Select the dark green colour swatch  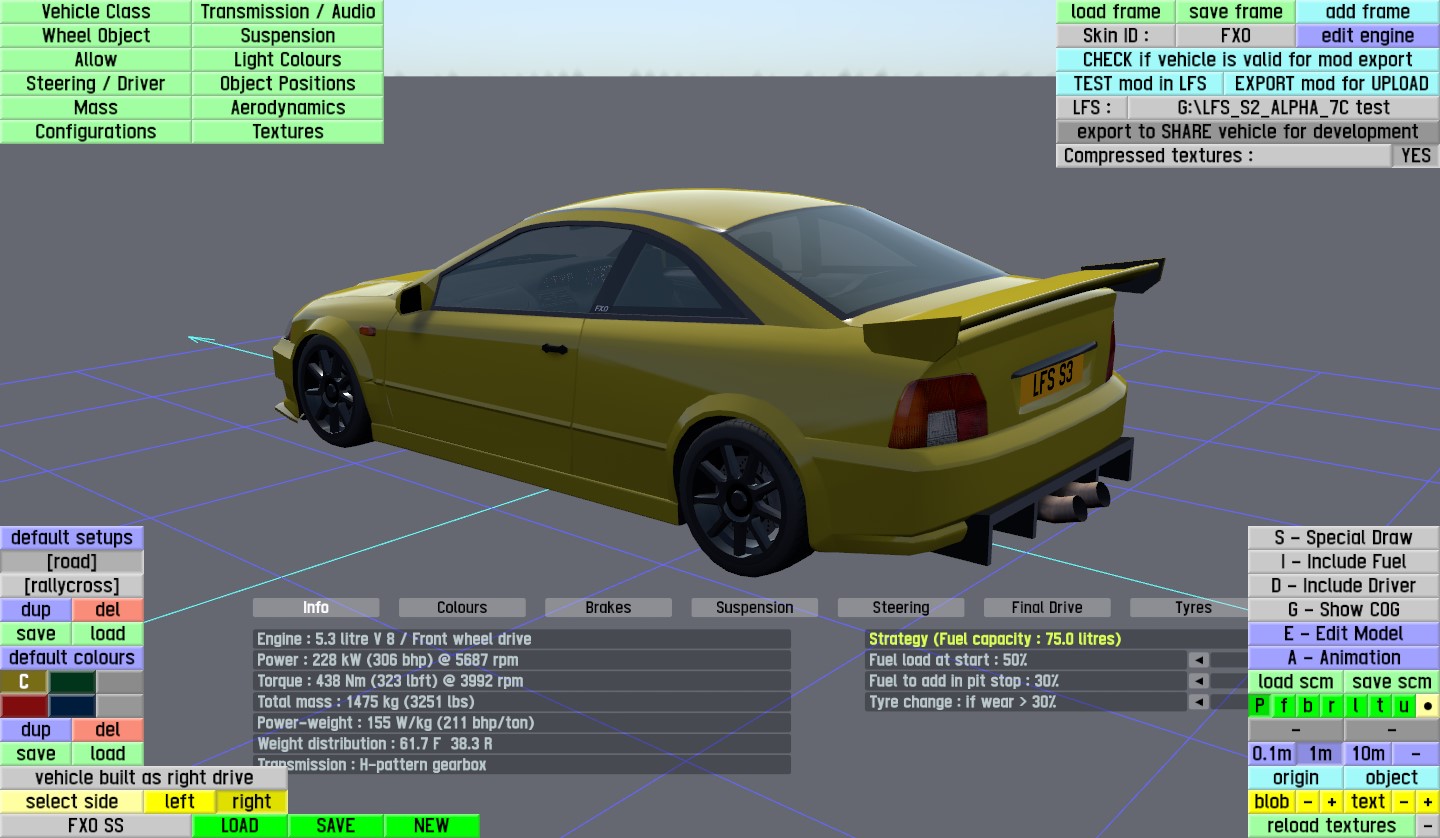tap(72, 682)
